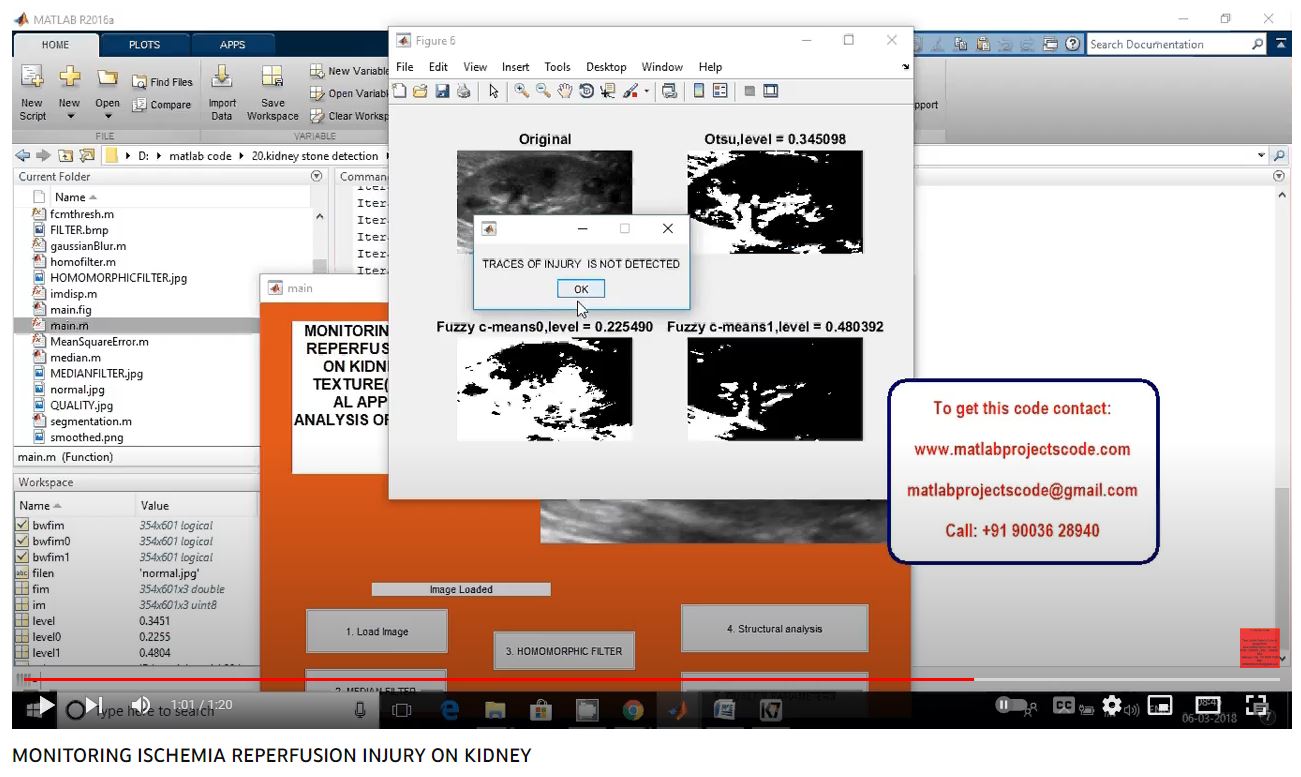Toggle YouTube closed captions (CC)
Viewport: 1301px width, 777px height.
1063,706
